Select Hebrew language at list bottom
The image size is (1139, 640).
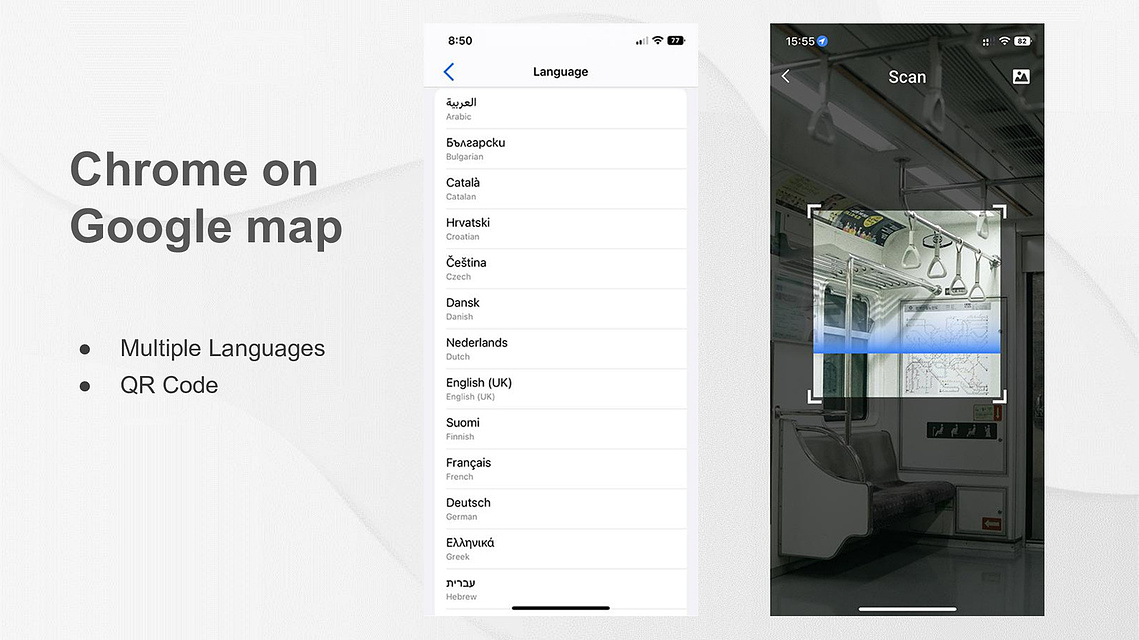pos(561,588)
